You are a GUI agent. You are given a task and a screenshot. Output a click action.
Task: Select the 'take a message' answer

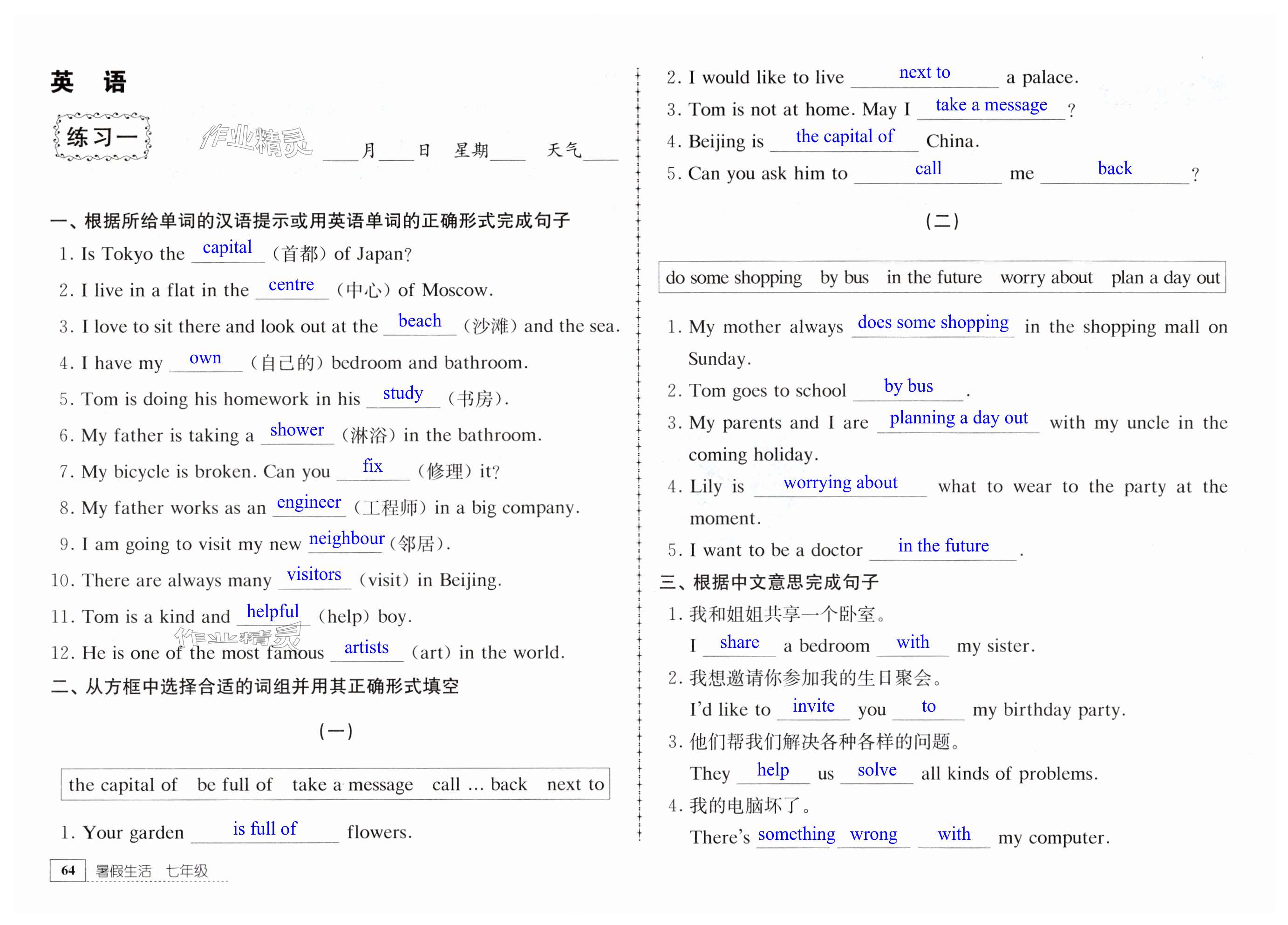[991, 105]
